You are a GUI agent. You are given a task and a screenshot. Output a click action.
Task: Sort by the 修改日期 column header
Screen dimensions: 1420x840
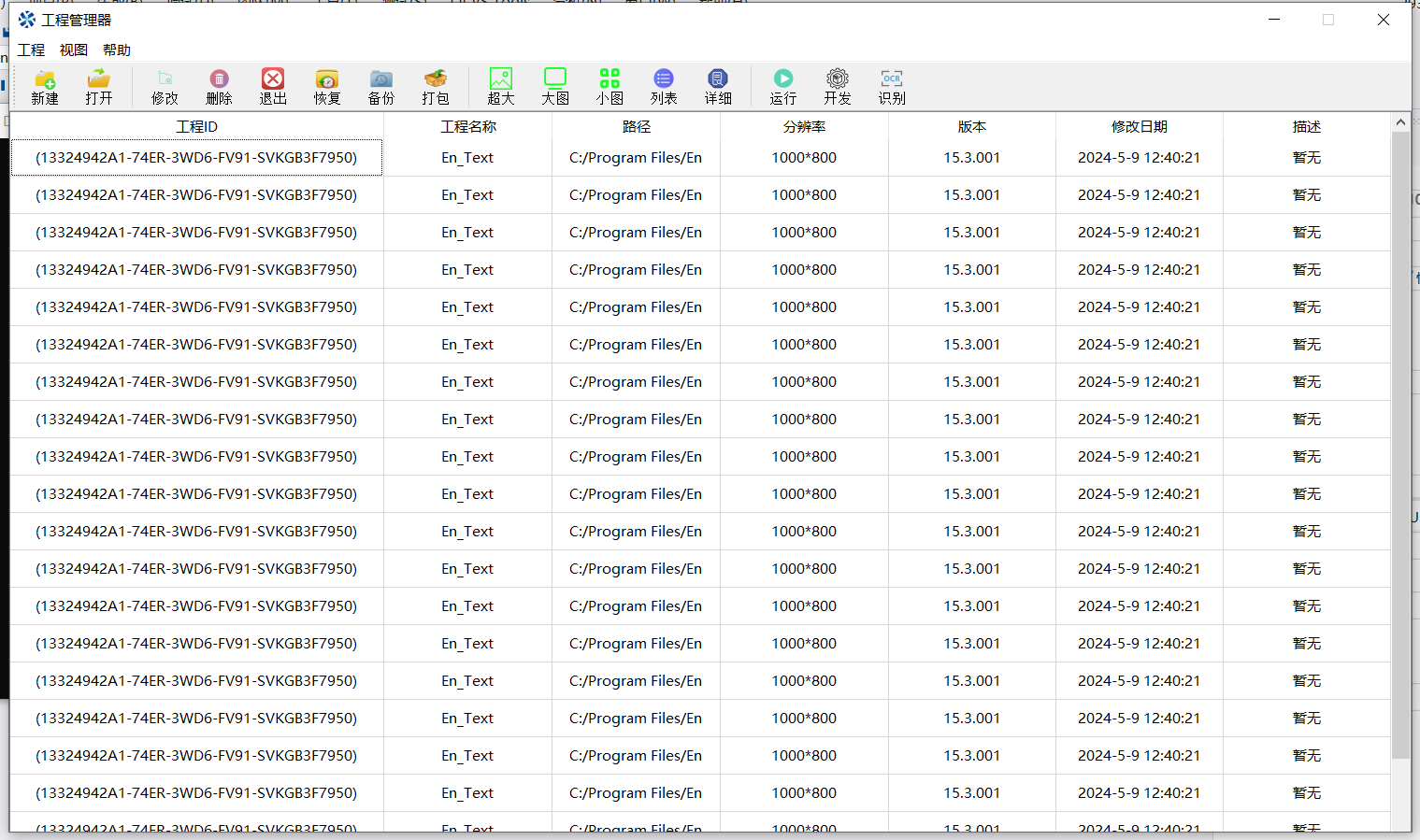pyautogui.click(x=1140, y=126)
